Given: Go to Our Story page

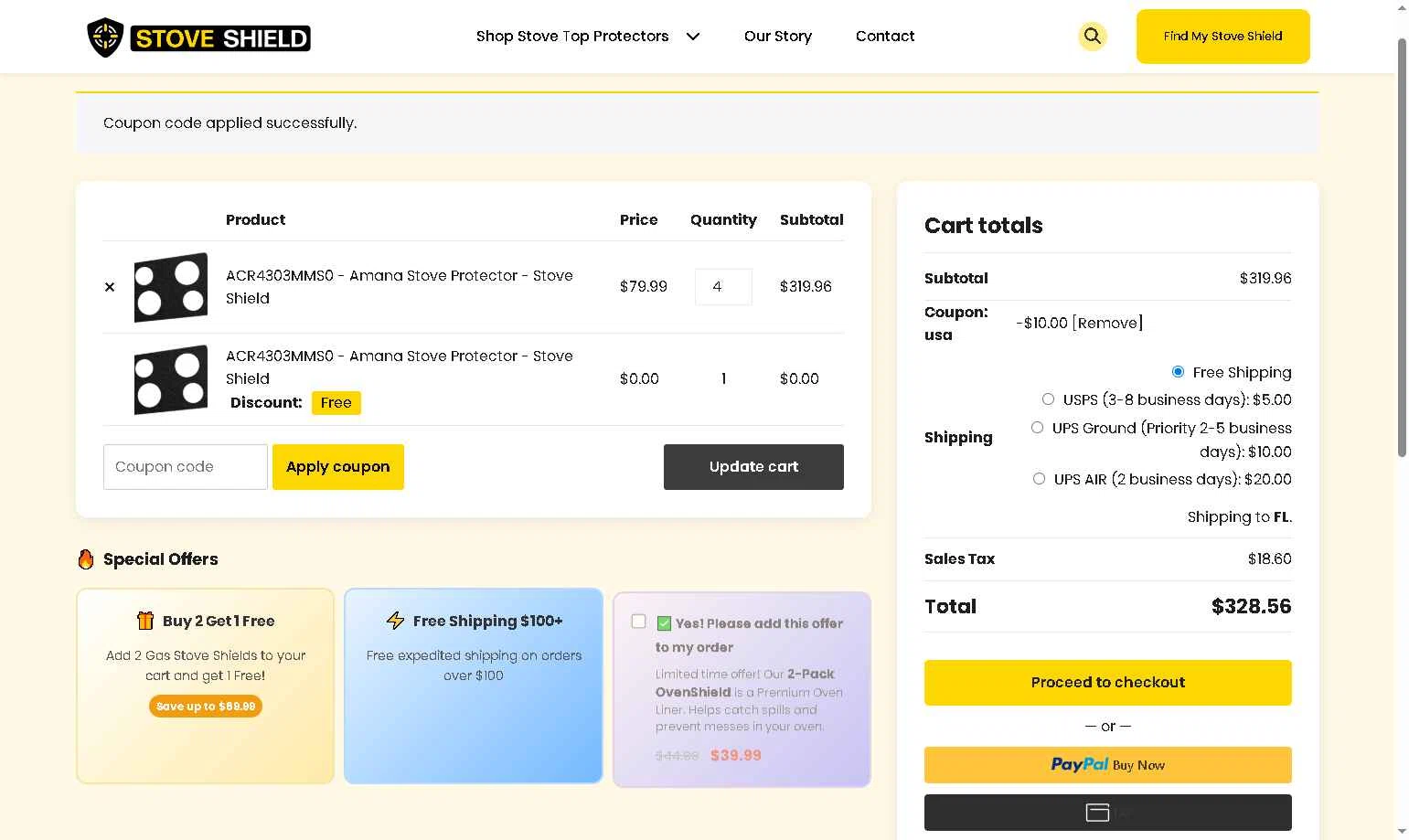Looking at the screenshot, I should tap(778, 37).
